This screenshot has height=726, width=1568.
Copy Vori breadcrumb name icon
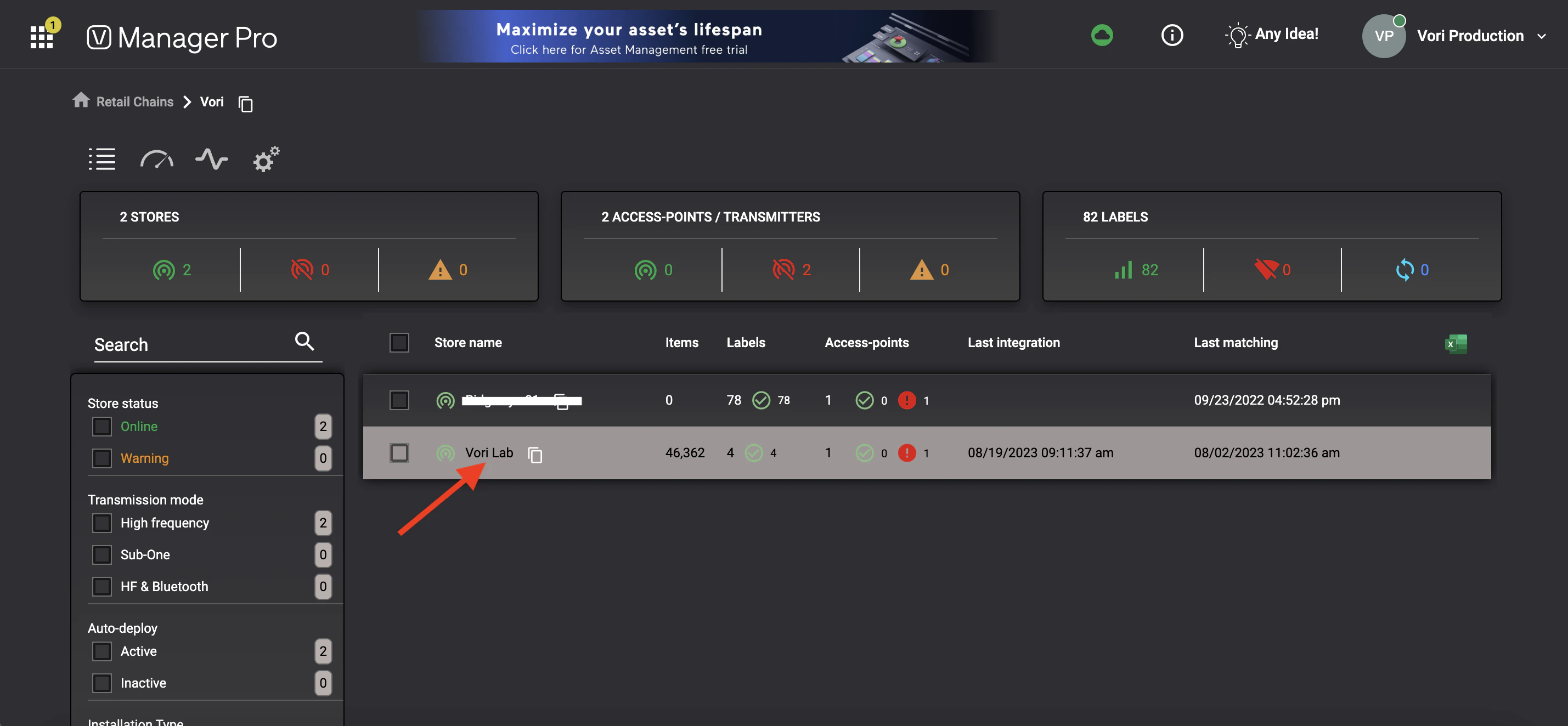[x=245, y=104]
